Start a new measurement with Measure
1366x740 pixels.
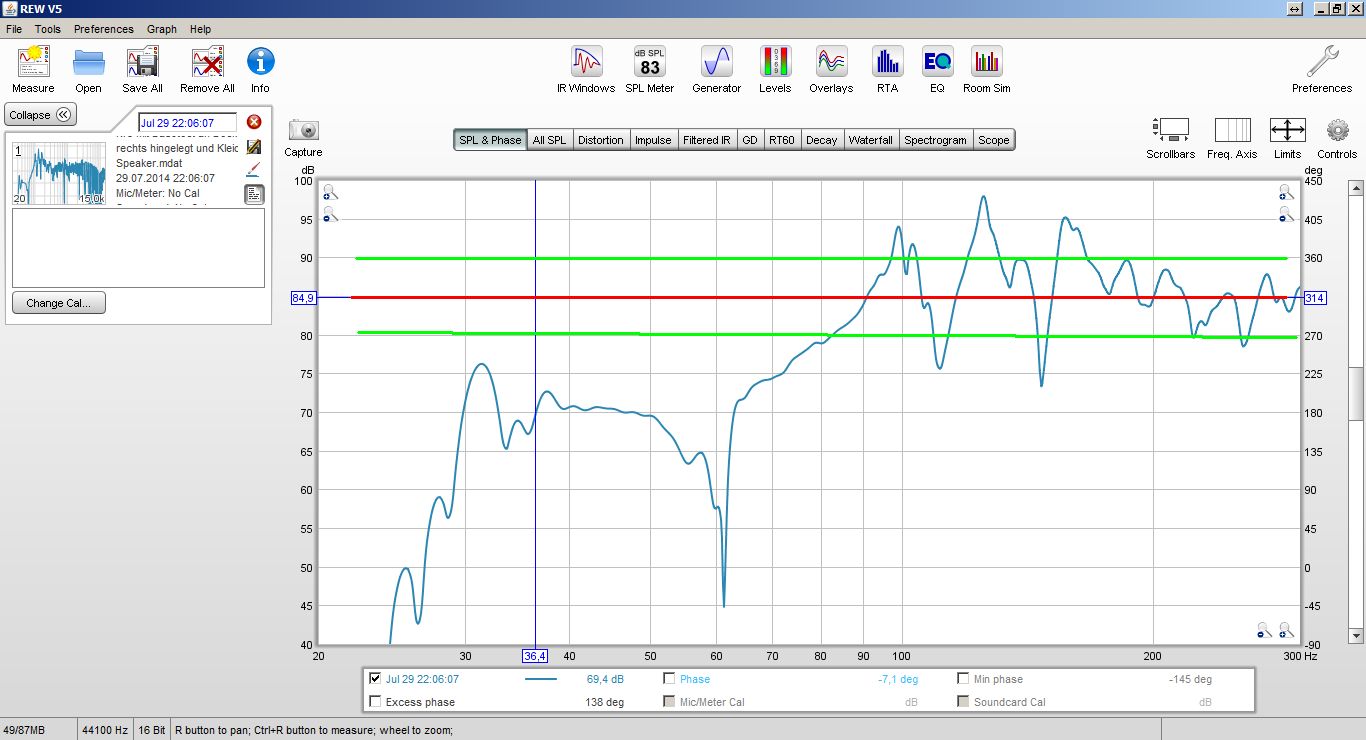[33, 70]
